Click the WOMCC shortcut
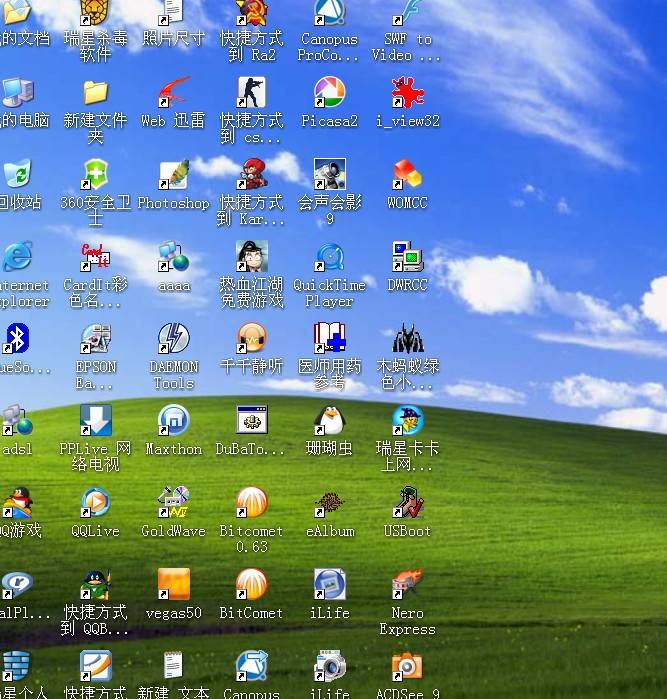Image resolution: width=667 pixels, height=699 pixels. point(407,176)
